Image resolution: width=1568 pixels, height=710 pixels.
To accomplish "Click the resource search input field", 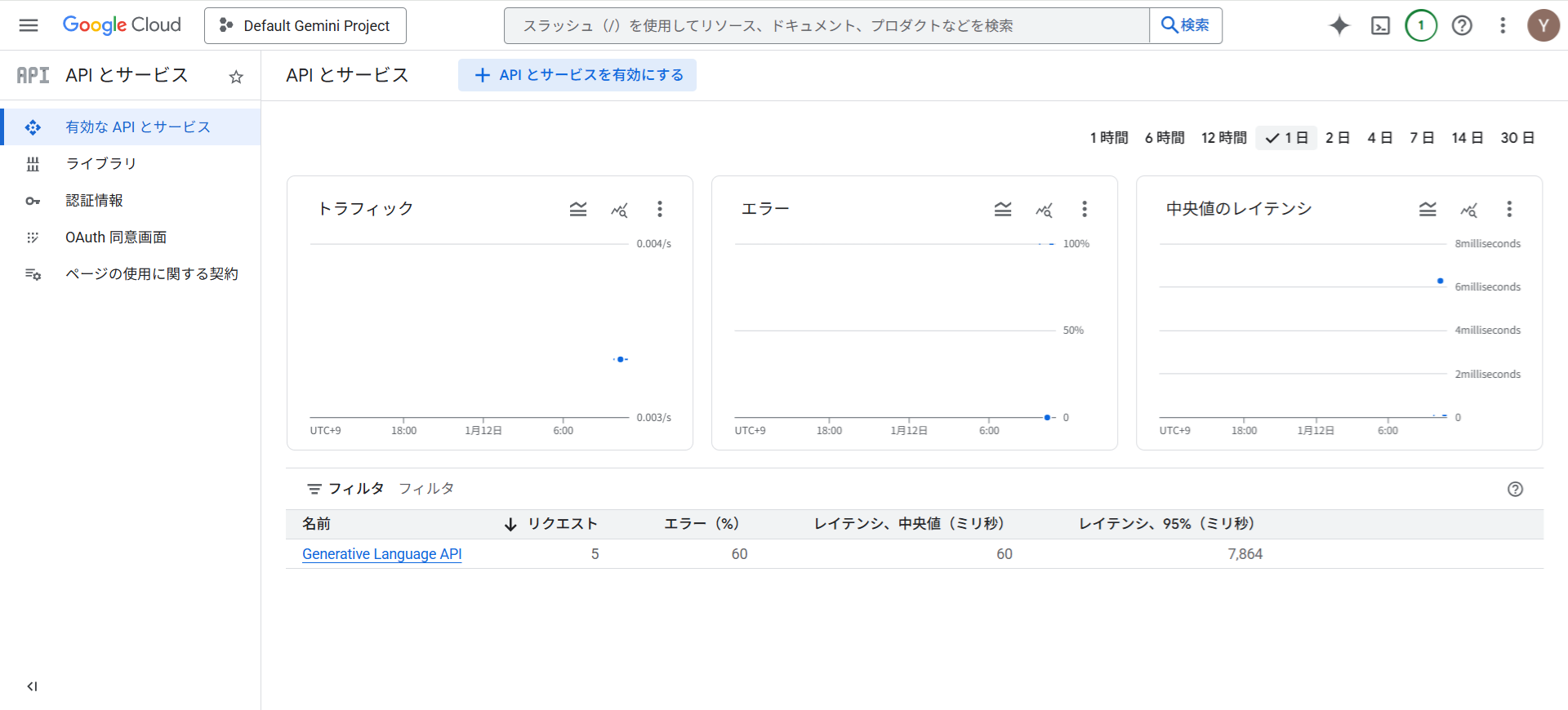I will 825,25.
